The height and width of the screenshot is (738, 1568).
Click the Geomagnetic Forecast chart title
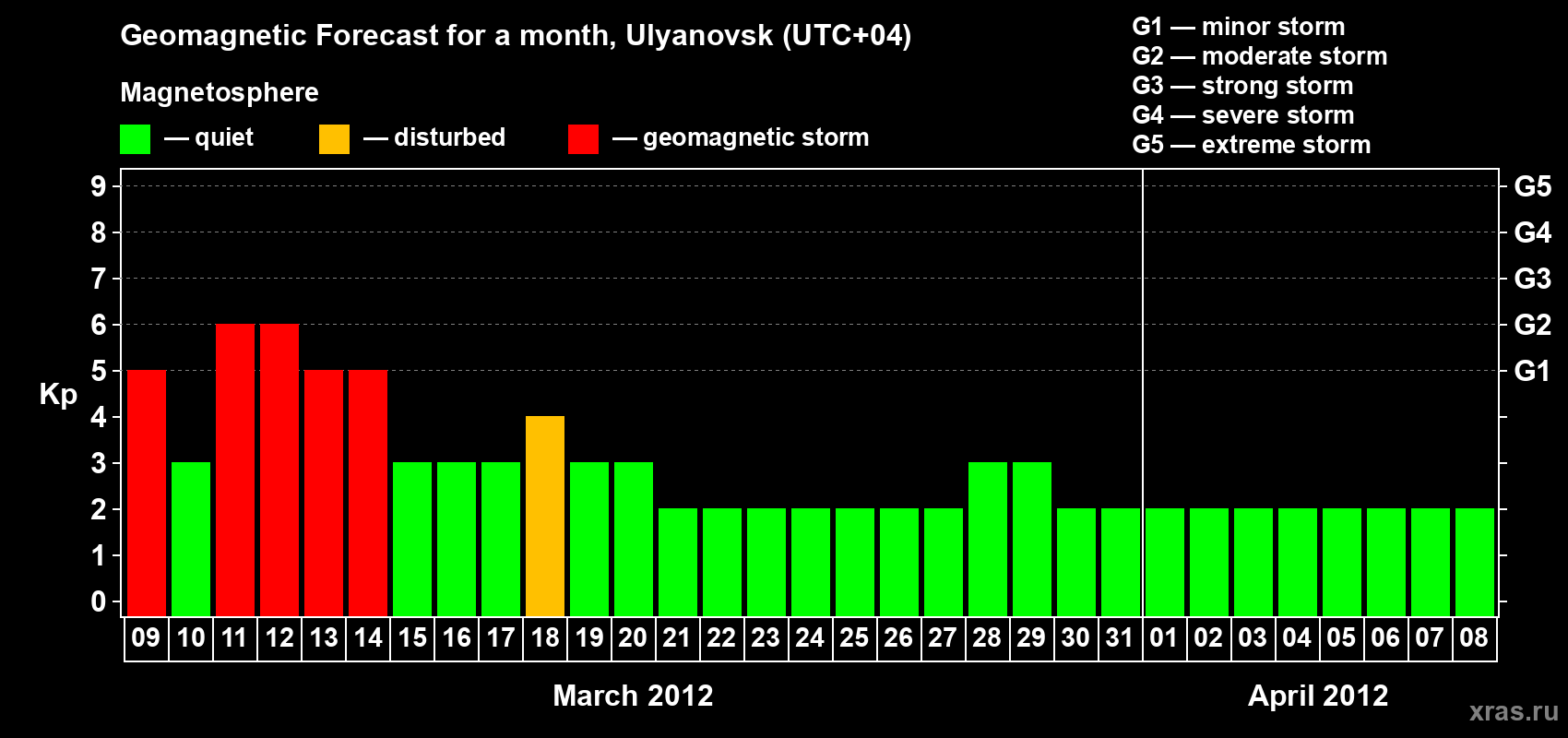point(516,36)
